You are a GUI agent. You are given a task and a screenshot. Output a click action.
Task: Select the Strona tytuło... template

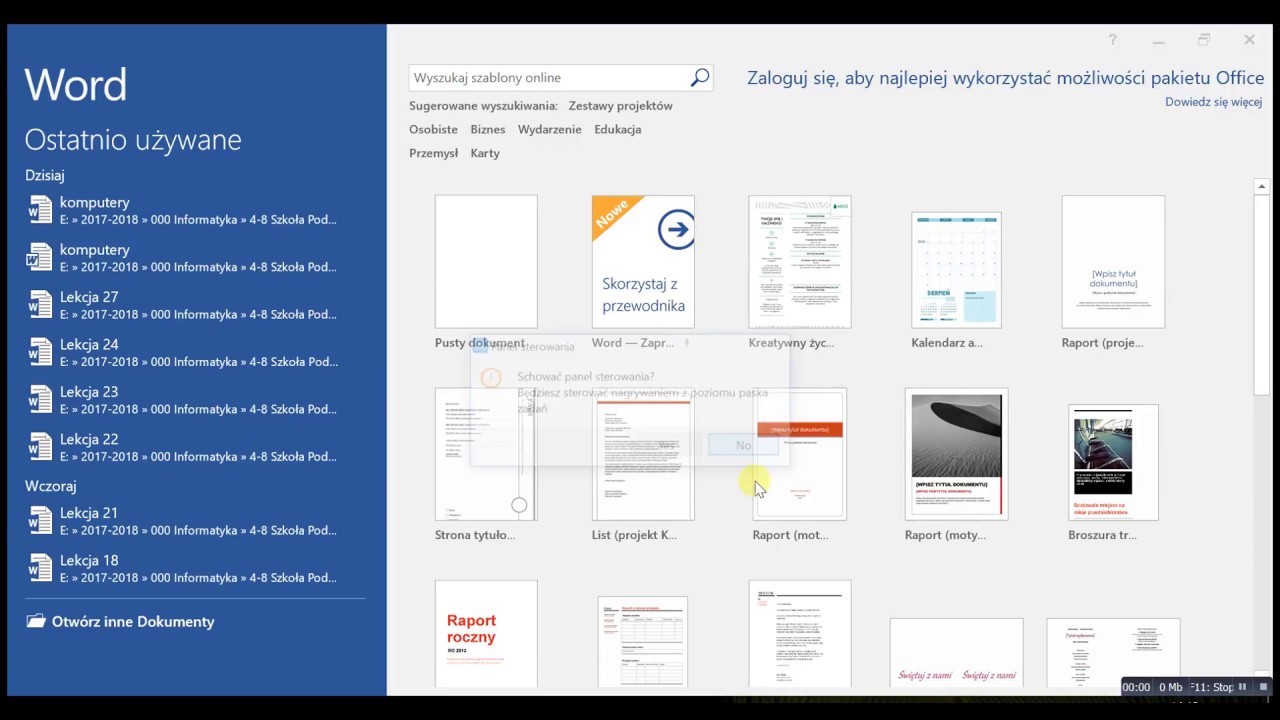pyautogui.click(x=486, y=454)
